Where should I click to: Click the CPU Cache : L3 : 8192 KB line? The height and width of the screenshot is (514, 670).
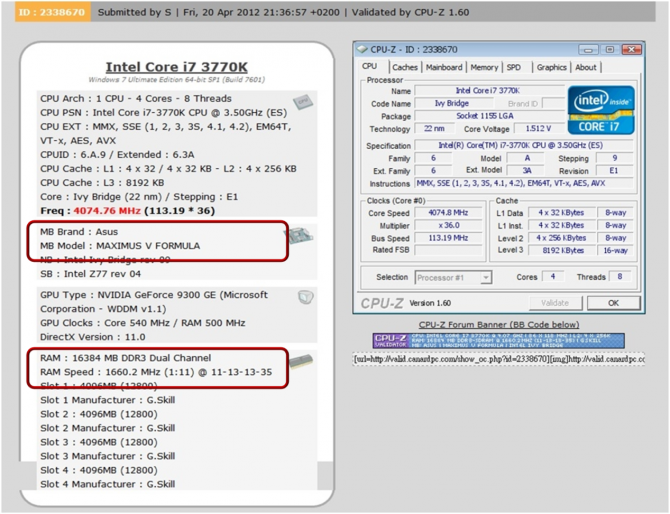click(102, 183)
